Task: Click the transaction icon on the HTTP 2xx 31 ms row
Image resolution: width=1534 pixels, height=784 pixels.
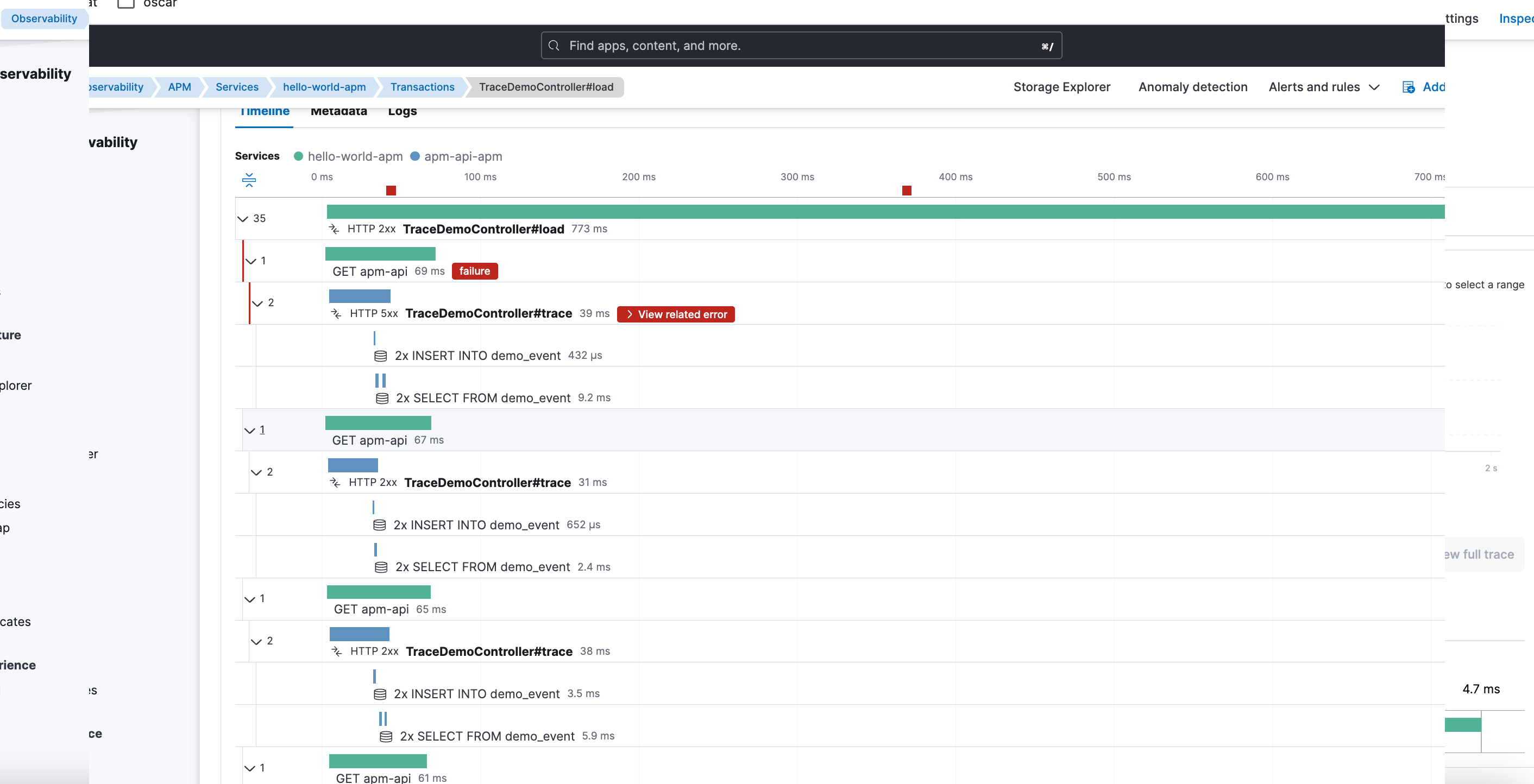Action: [335, 483]
